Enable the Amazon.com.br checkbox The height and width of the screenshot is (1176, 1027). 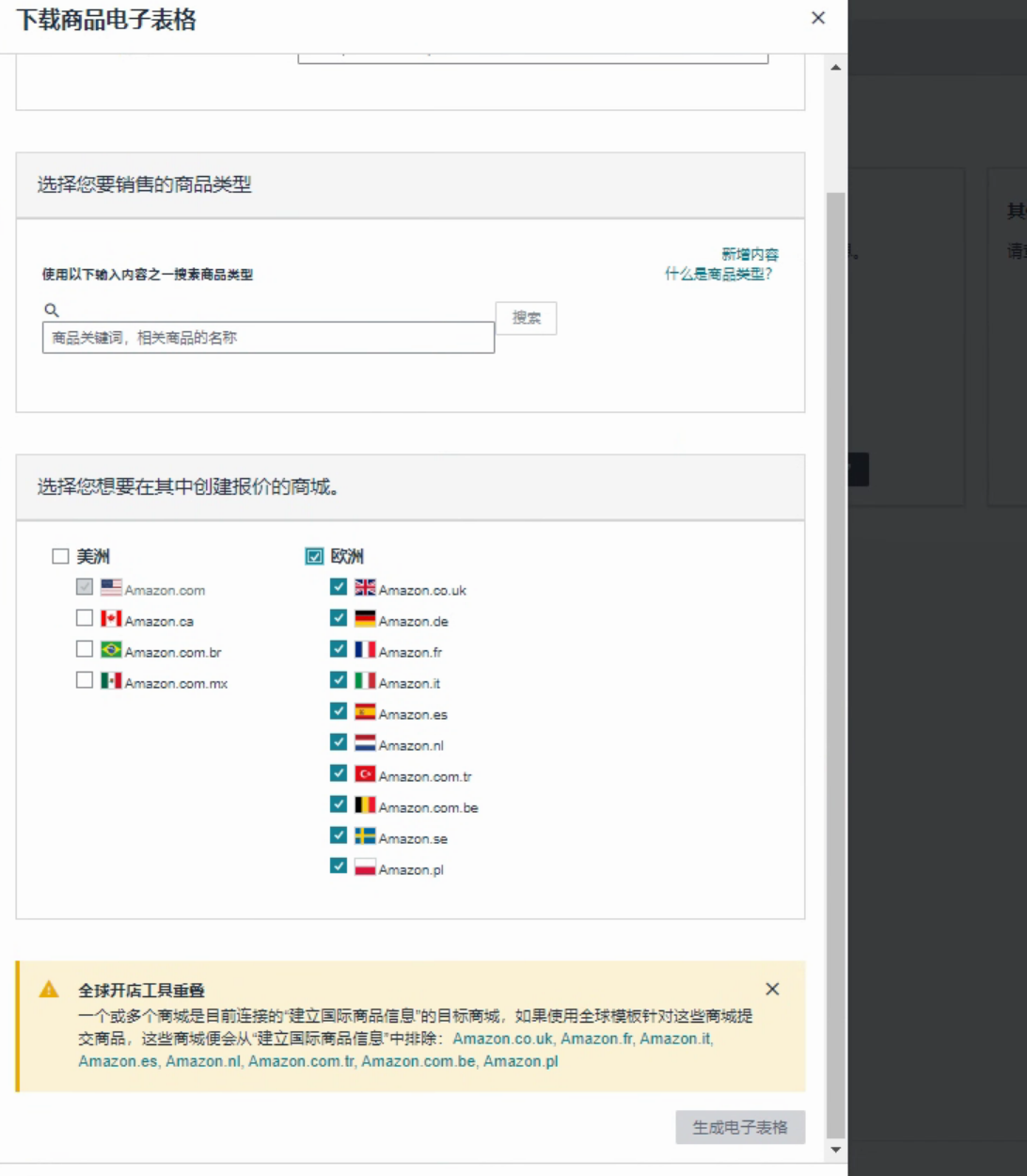coord(85,649)
